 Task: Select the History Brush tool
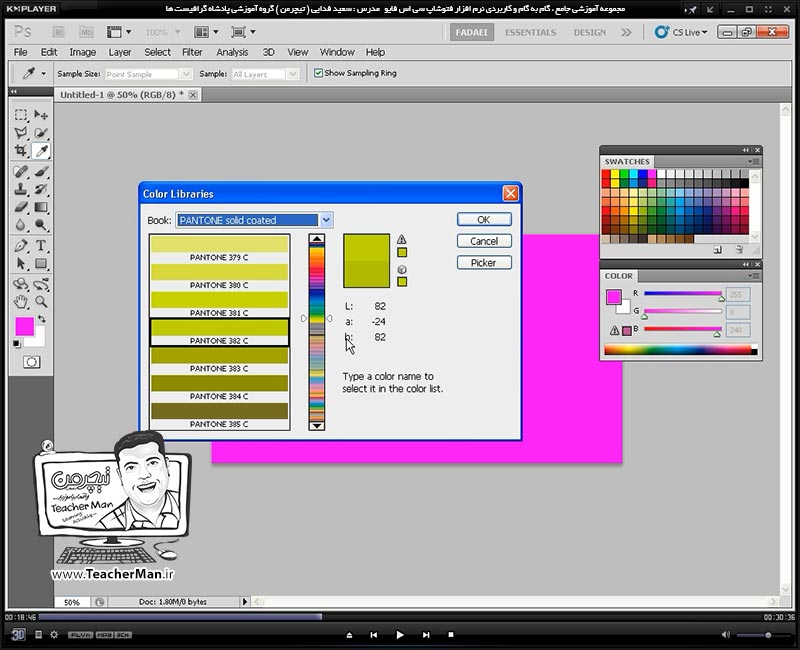tap(41, 189)
